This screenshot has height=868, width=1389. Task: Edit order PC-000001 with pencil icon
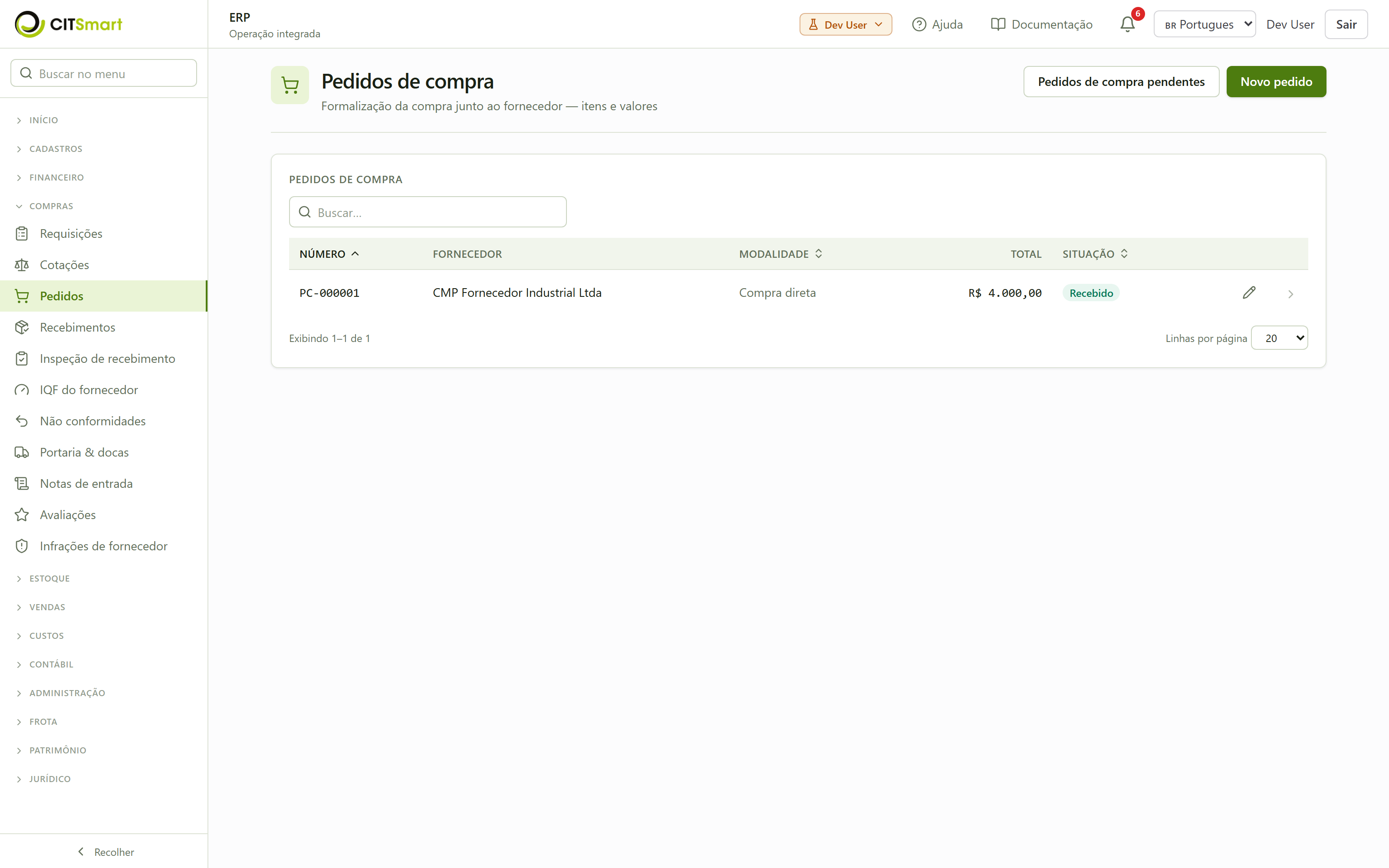[x=1249, y=293]
